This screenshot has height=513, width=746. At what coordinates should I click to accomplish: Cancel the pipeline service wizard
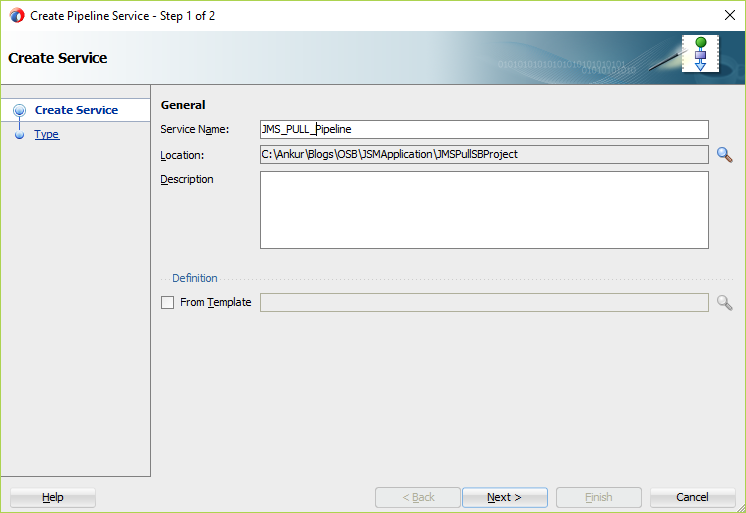(693, 497)
